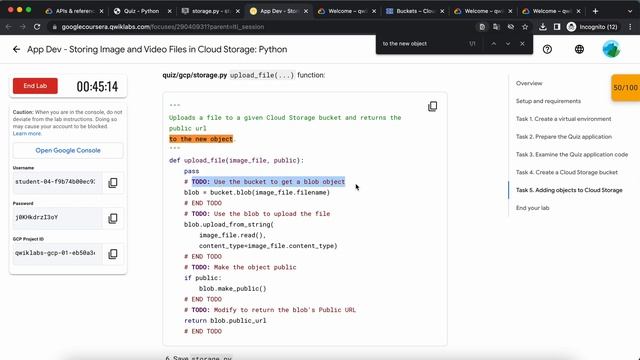The width and height of the screenshot is (640, 360).
Task: Click the Password field value
Action: click(x=56, y=218)
